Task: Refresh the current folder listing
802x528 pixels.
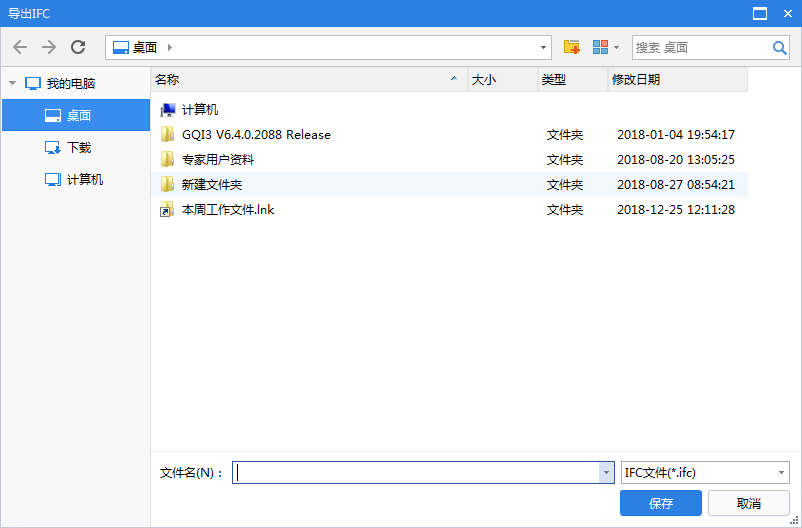Action: click(78, 47)
